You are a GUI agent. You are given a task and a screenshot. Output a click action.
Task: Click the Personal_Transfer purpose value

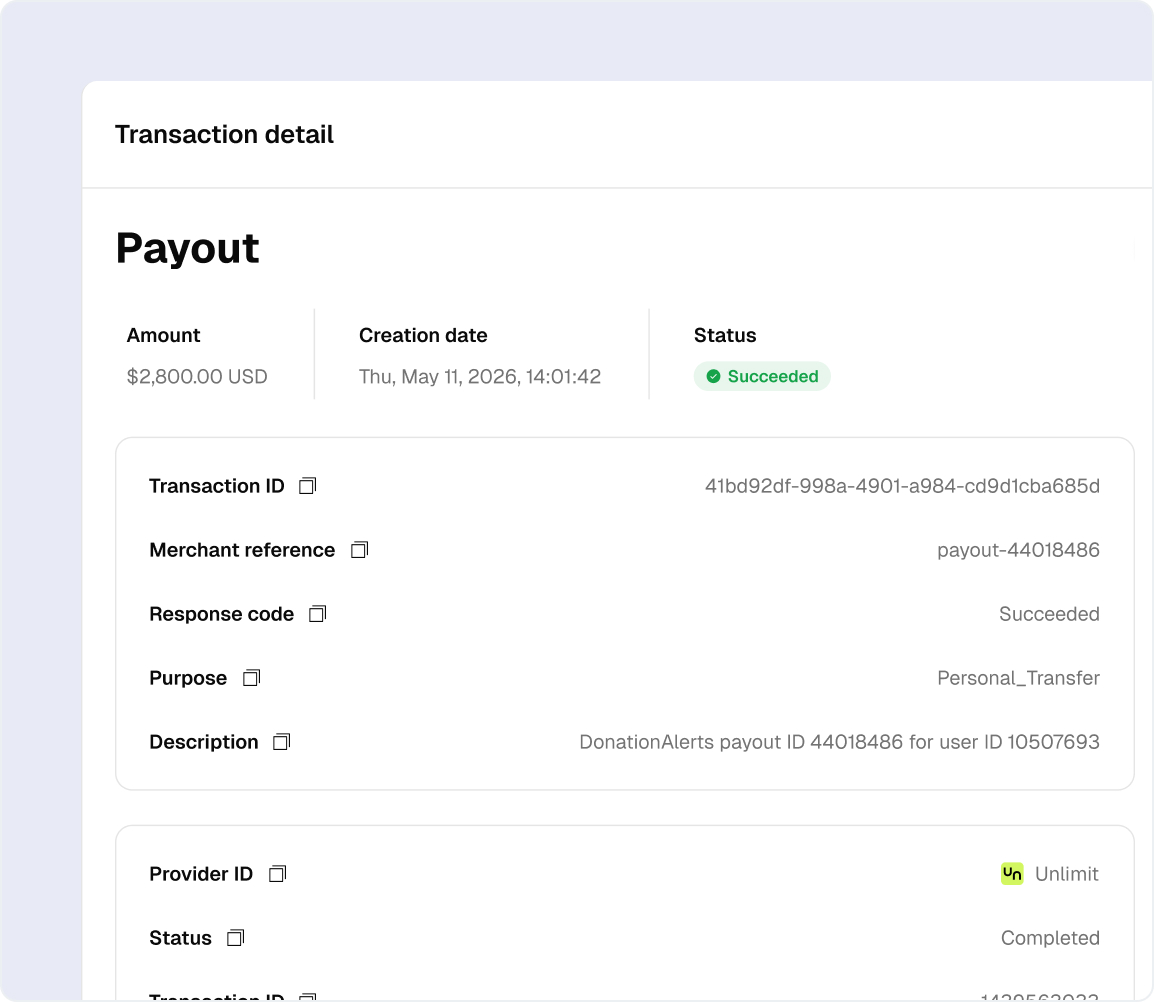[x=1018, y=678]
